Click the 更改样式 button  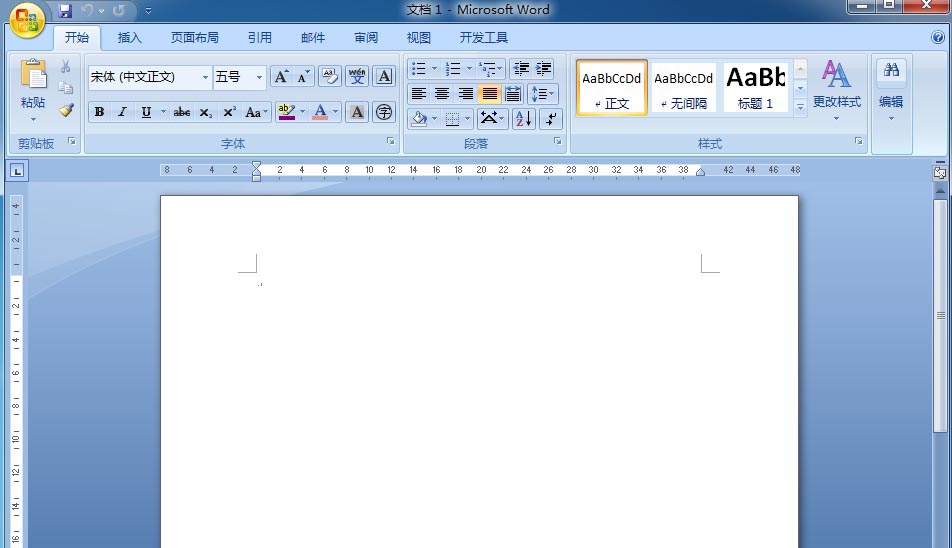(836, 90)
